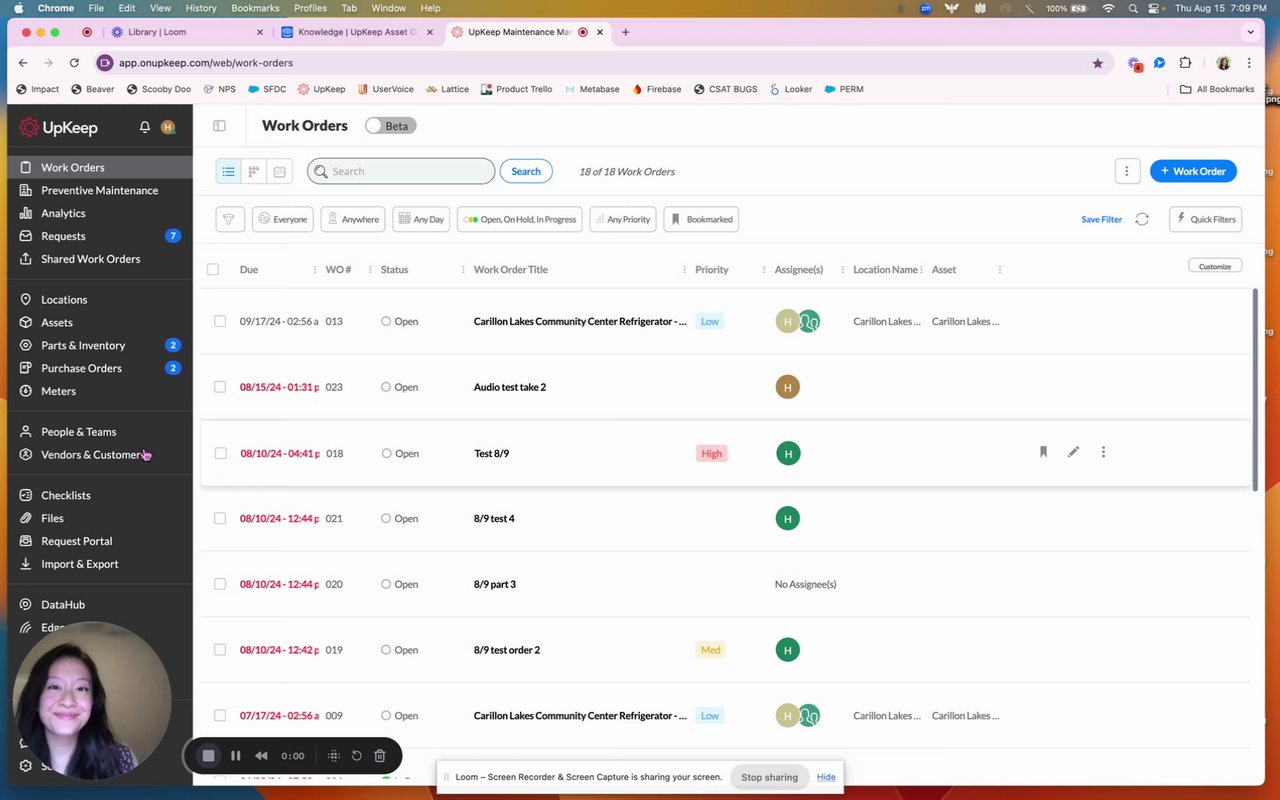Image resolution: width=1280 pixels, height=800 pixels.
Task: Open the three-dot menu beside + Work Order
Action: coord(1127,171)
